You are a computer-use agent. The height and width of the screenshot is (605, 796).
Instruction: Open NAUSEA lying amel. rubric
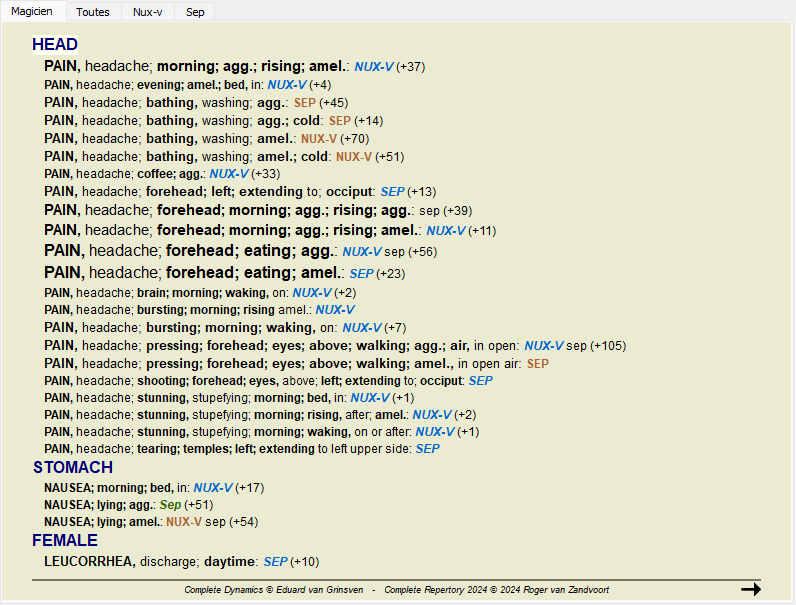(102, 522)
